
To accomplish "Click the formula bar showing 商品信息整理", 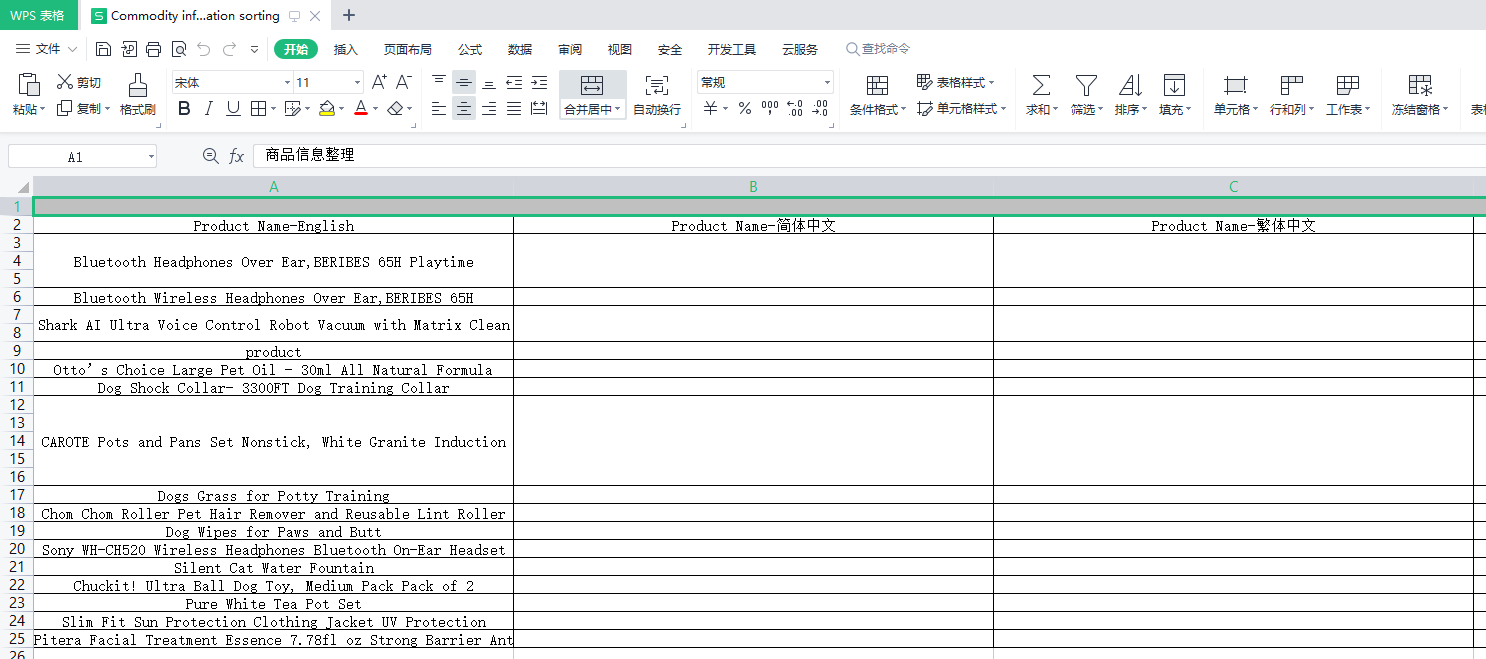I will 869,156.
